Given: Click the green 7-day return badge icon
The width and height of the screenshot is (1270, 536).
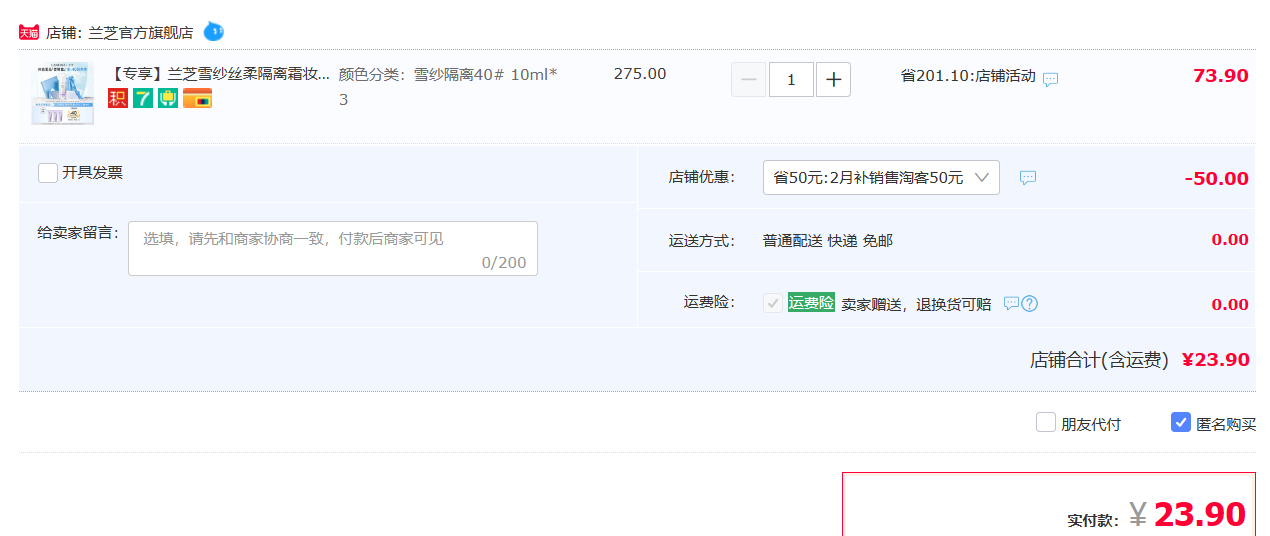Looking at the screenshot, I should [x=143, y=98].
